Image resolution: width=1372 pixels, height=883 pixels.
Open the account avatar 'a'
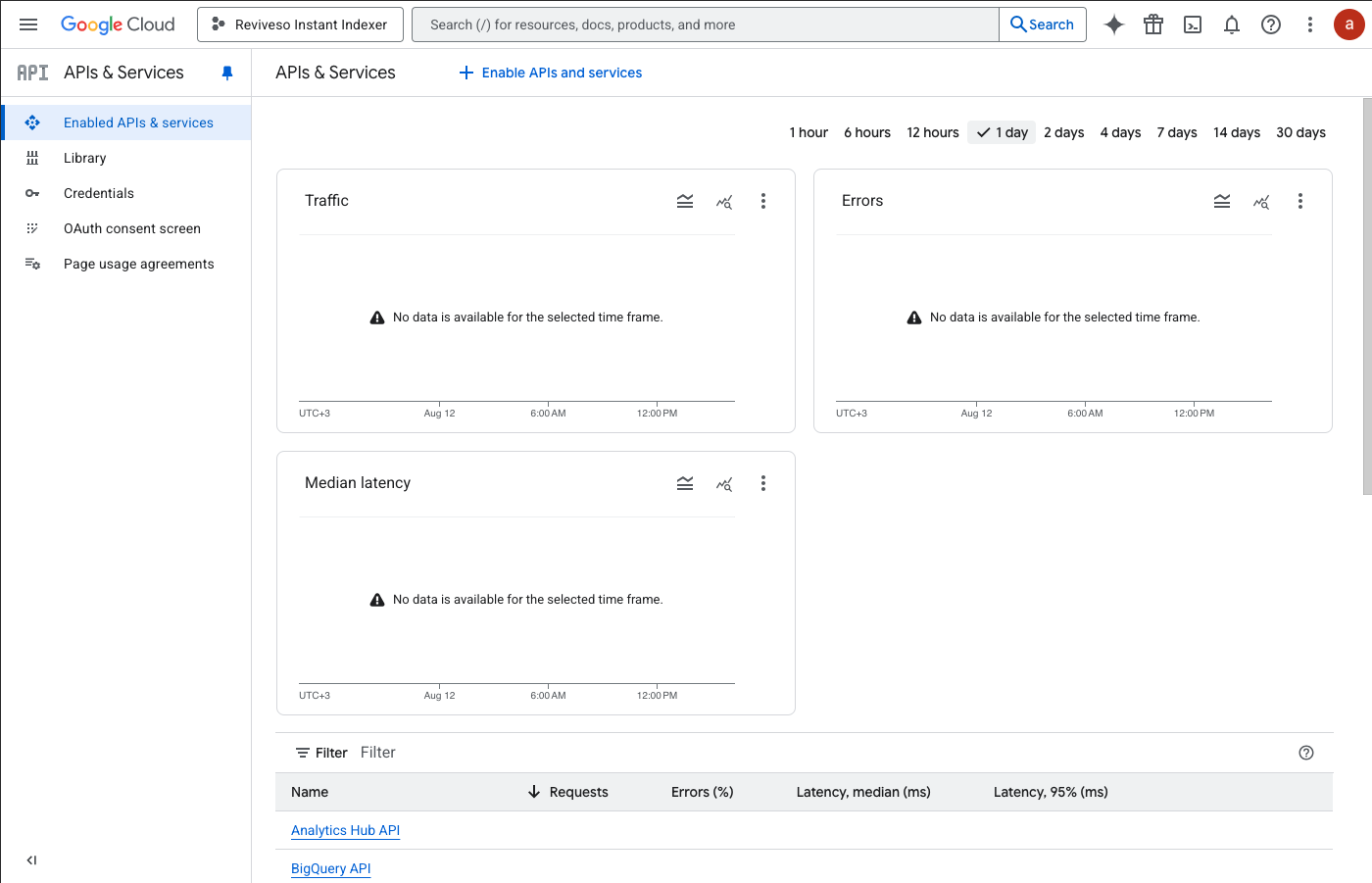click(x=1349, y=25)
